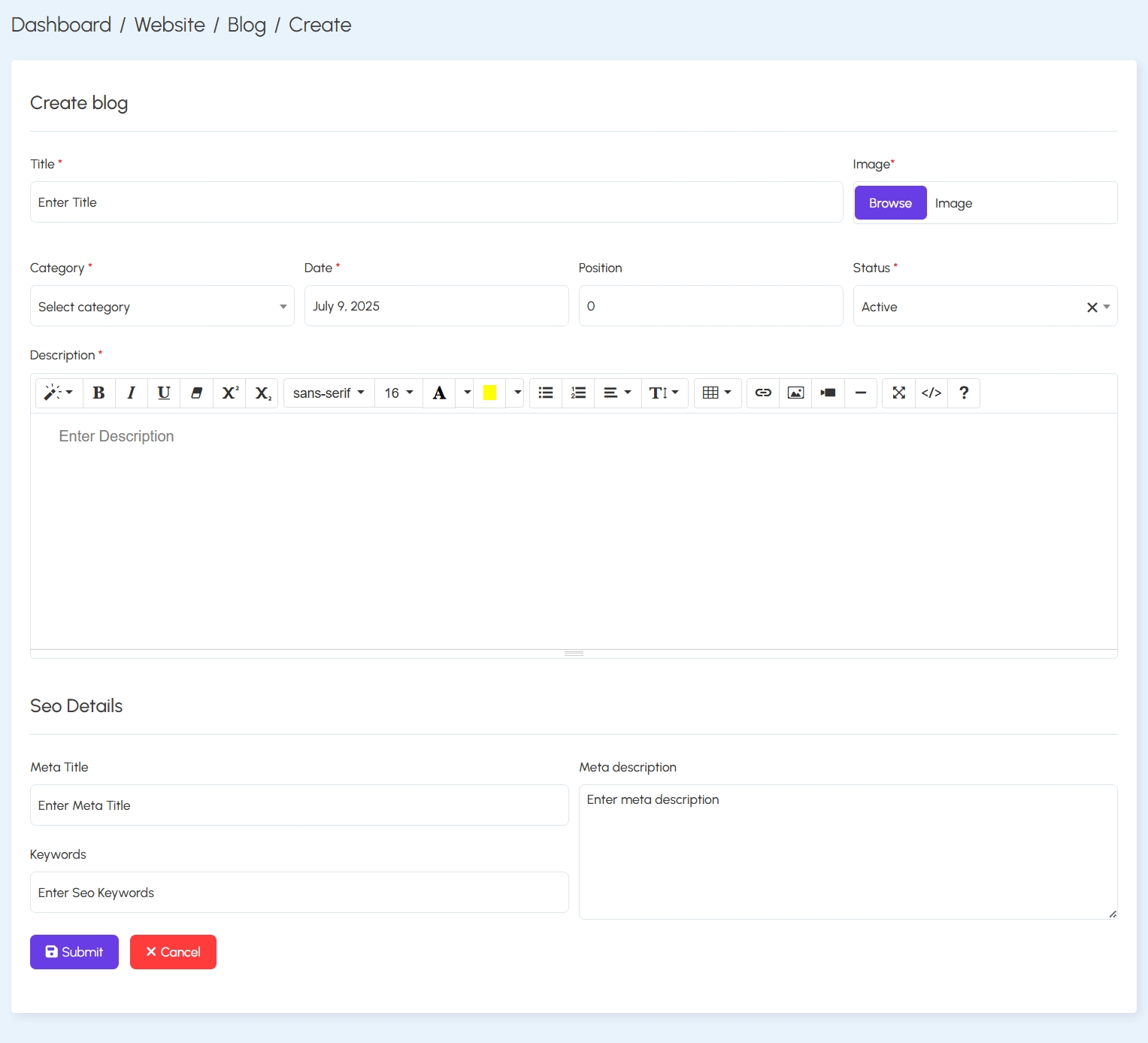Click the Enter Meta Title field
1148x1043 pixels.
299,805
